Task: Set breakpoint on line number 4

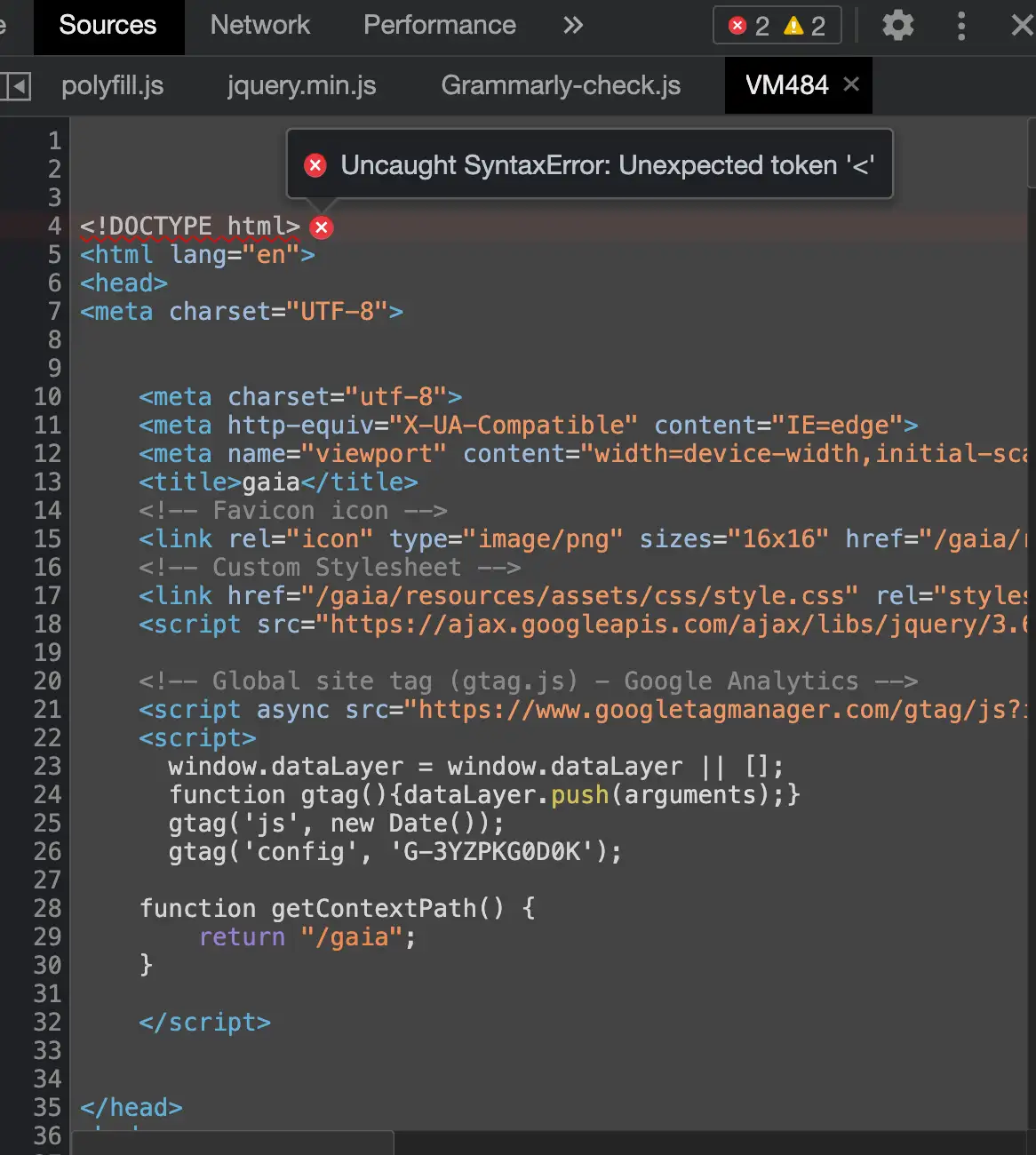Action: pyautogui.click(x=54, y=227)
